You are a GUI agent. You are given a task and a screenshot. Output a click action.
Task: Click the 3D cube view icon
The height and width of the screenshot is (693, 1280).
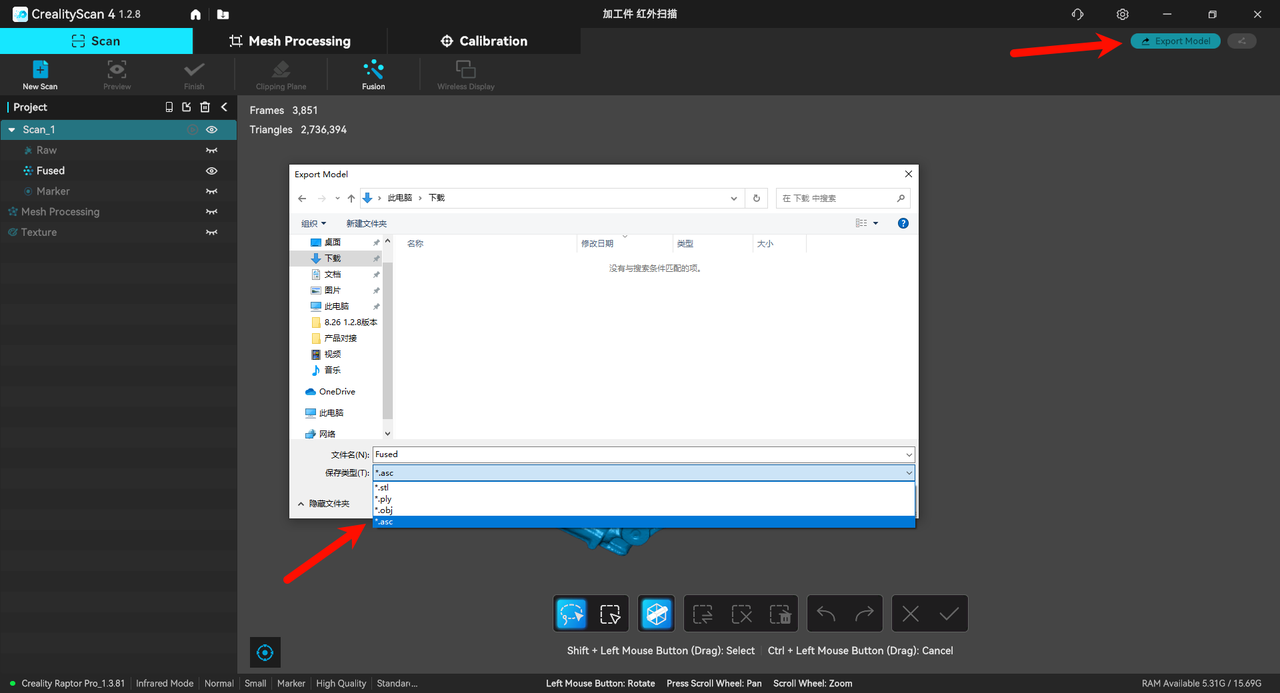click(657, 613)
